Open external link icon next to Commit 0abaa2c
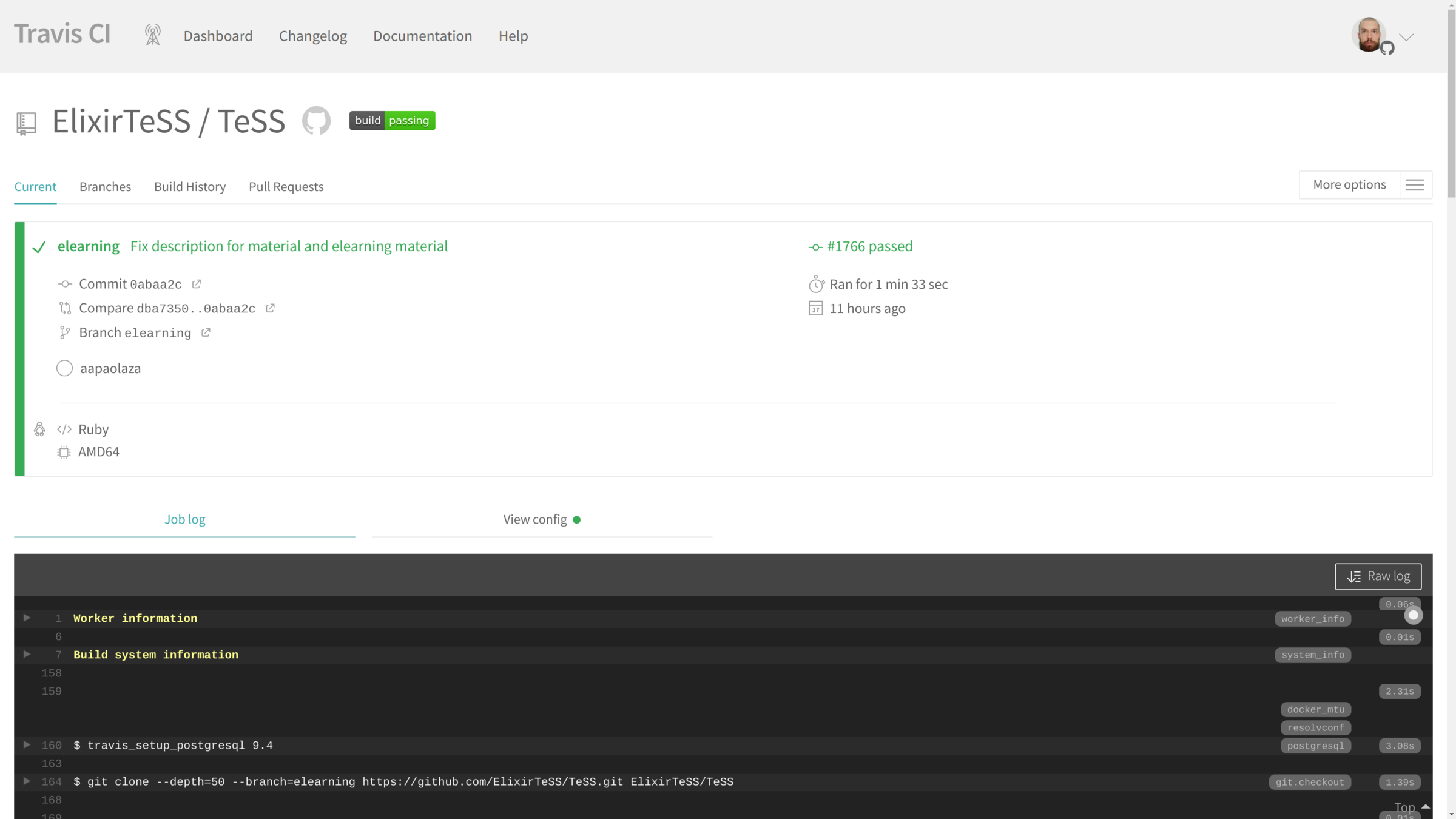 [197, 284]
